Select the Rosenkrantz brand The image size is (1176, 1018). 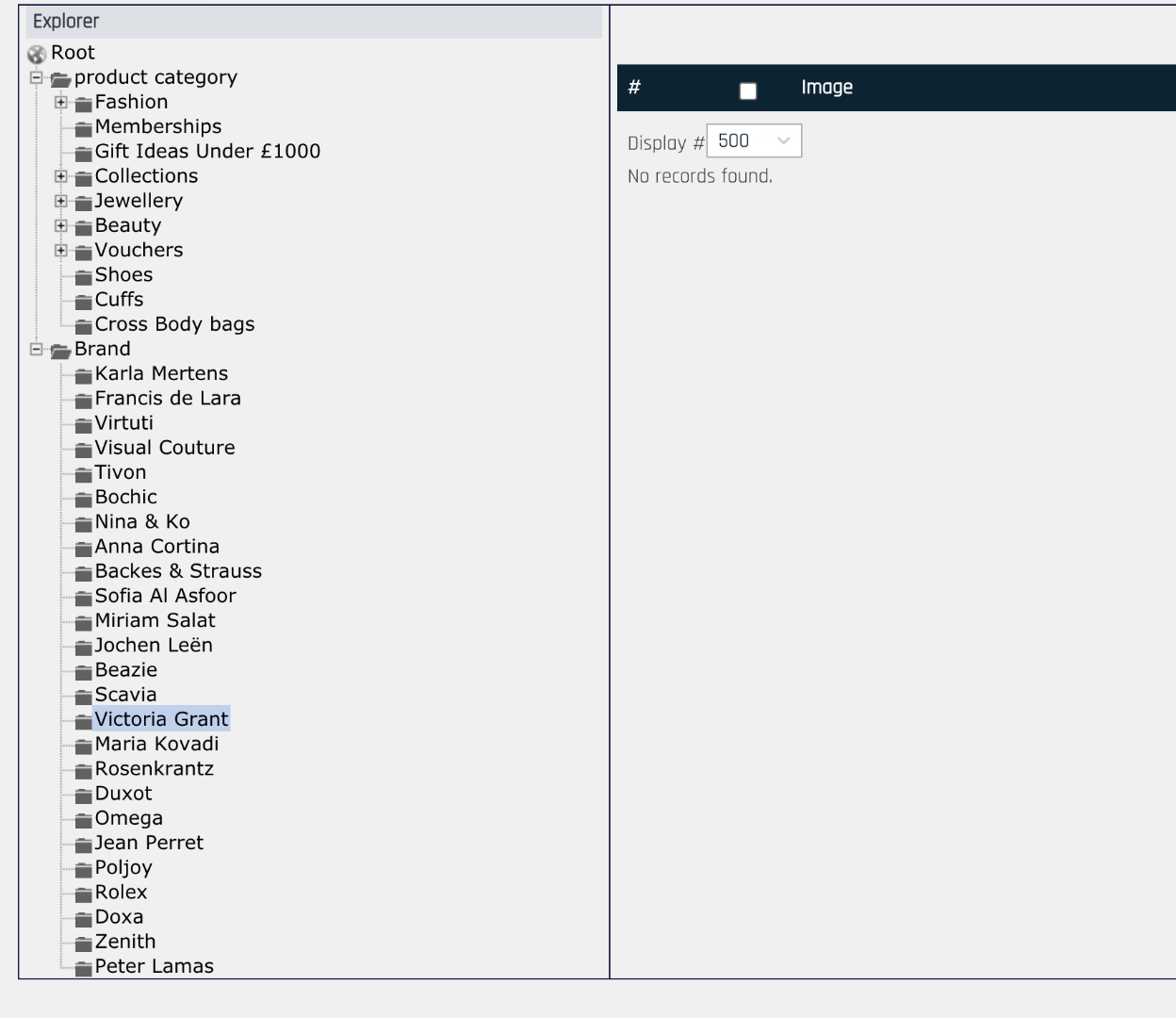pos(154,768)
